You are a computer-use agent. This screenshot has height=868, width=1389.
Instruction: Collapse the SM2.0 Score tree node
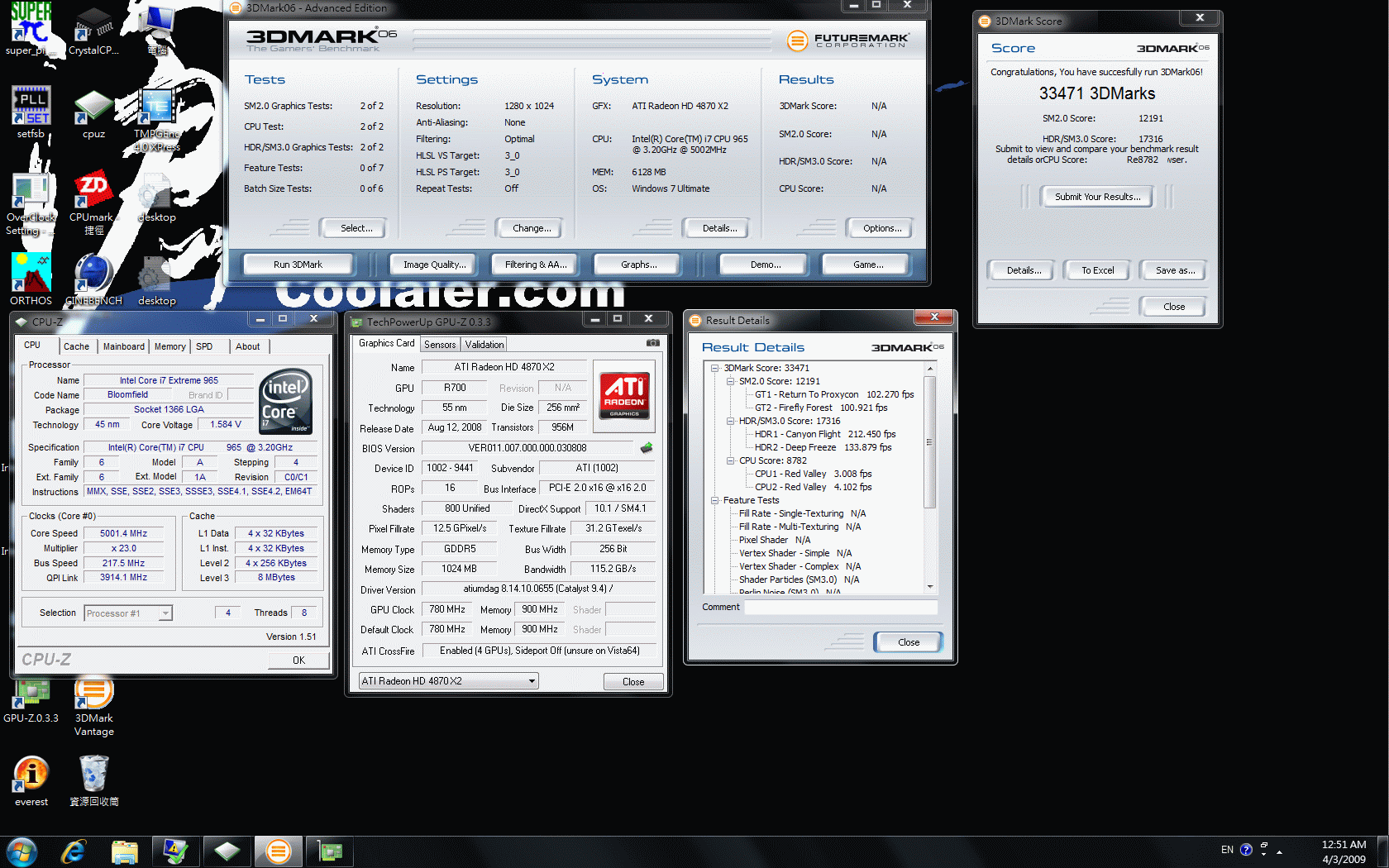pos(731,381)
